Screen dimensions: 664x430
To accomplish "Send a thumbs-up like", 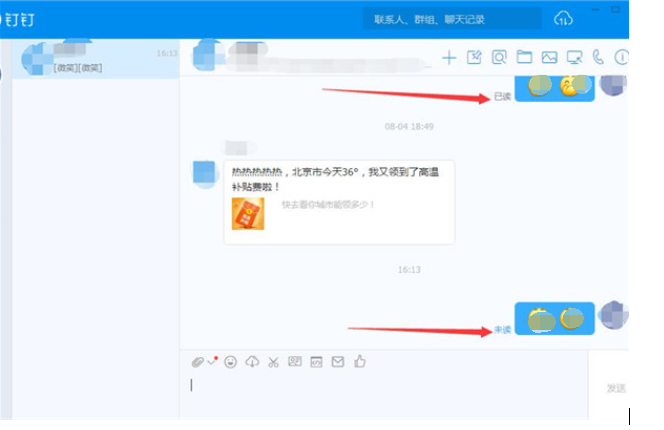I will point(360,361).
